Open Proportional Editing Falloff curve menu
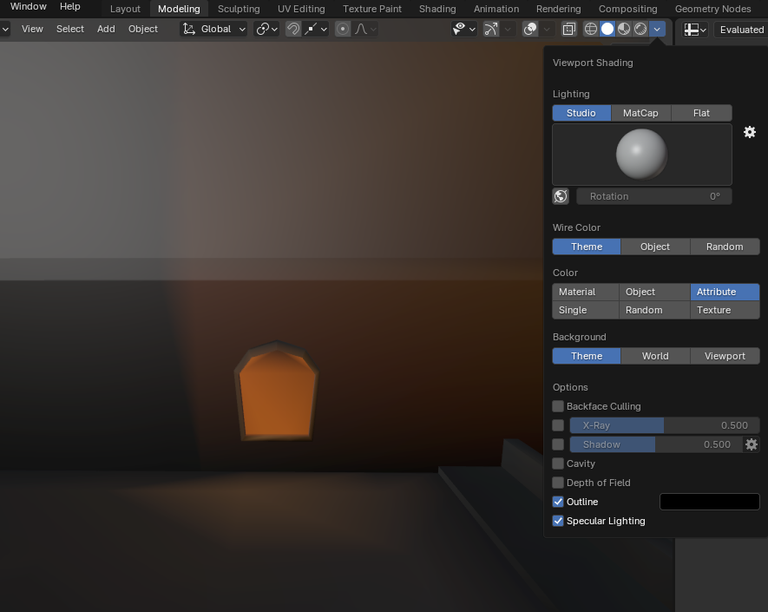Image resolution: width=768 pixels, height=612 pixels. point(365,29)
